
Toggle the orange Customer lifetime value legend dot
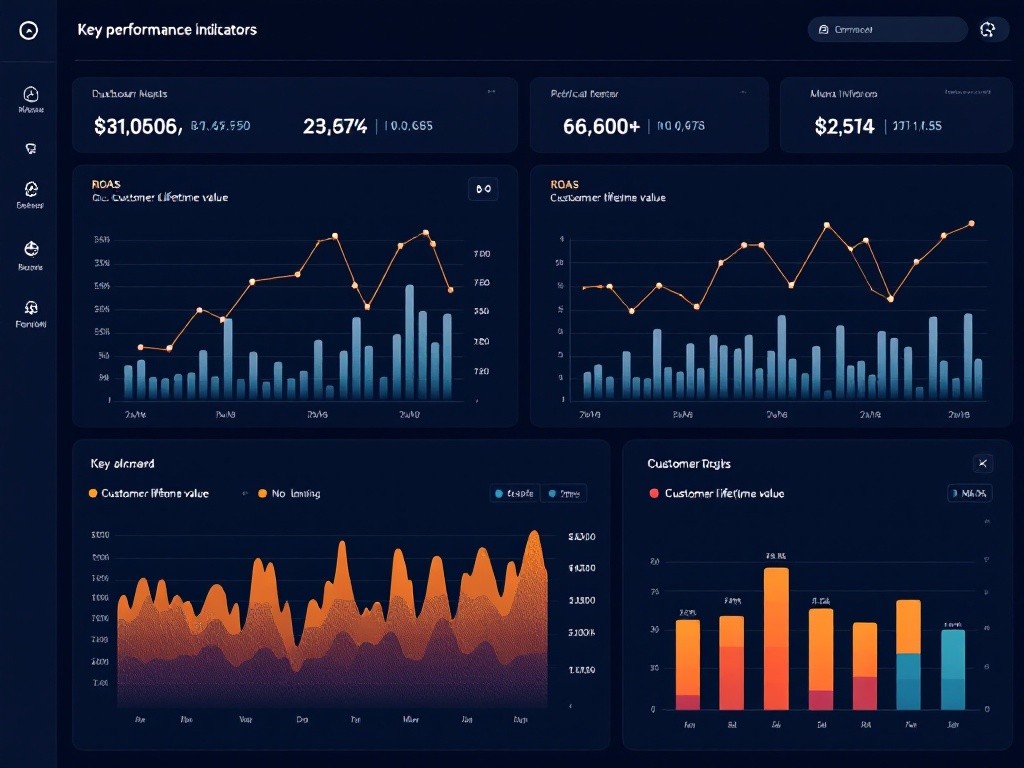91,493
